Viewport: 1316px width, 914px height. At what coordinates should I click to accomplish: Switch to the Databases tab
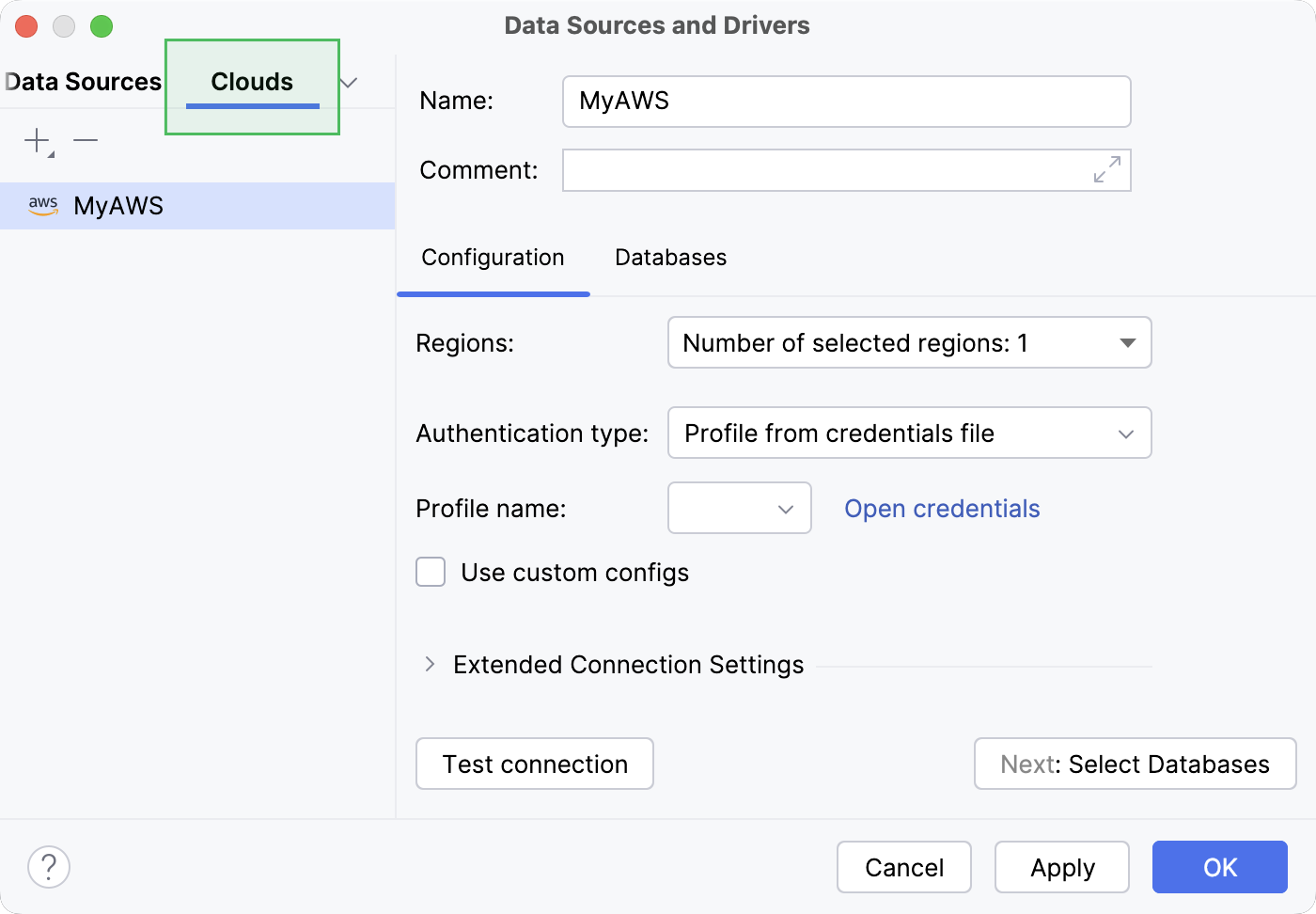[x=670, y=257]
